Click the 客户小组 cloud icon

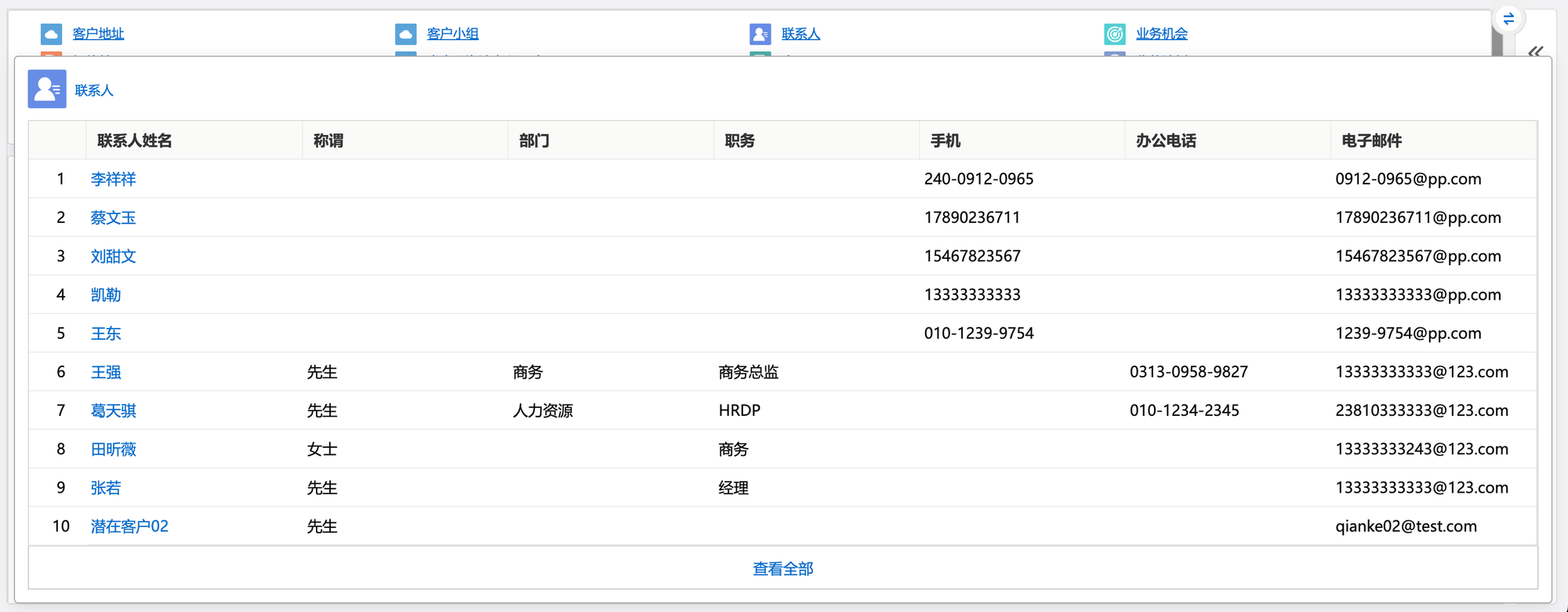pos(405,34)
